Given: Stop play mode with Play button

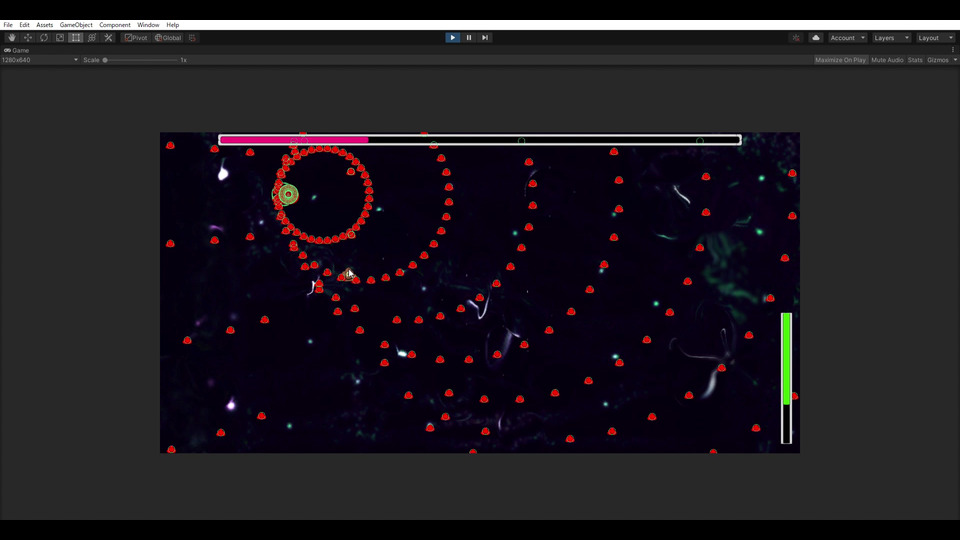Looking at the screenshot, I should point(452,38).
